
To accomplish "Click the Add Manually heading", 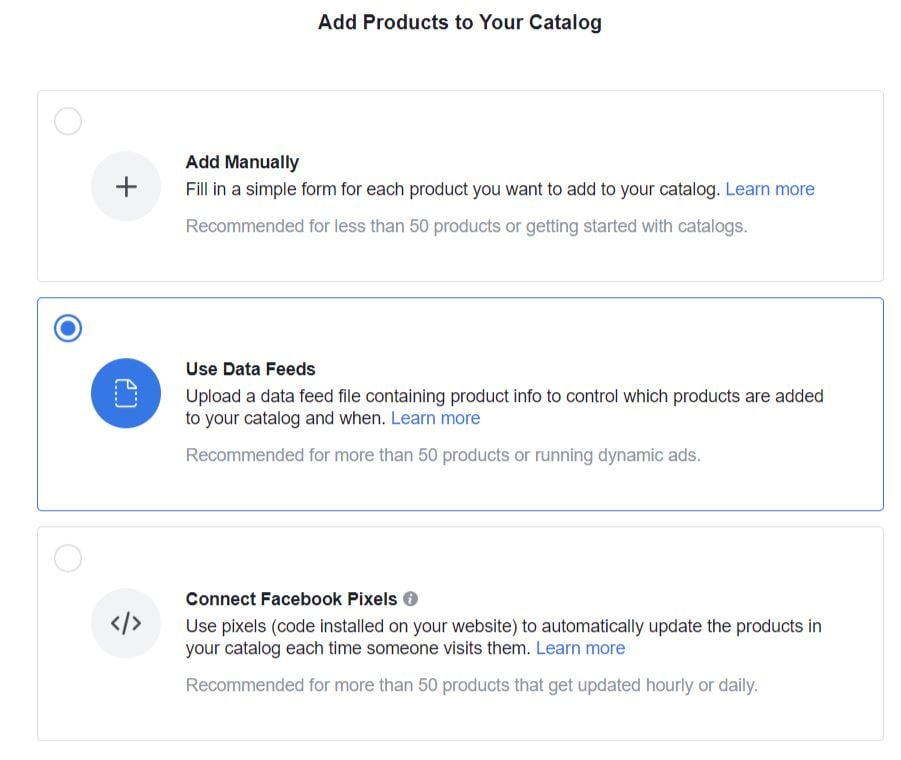I will (x=242, y=162).
